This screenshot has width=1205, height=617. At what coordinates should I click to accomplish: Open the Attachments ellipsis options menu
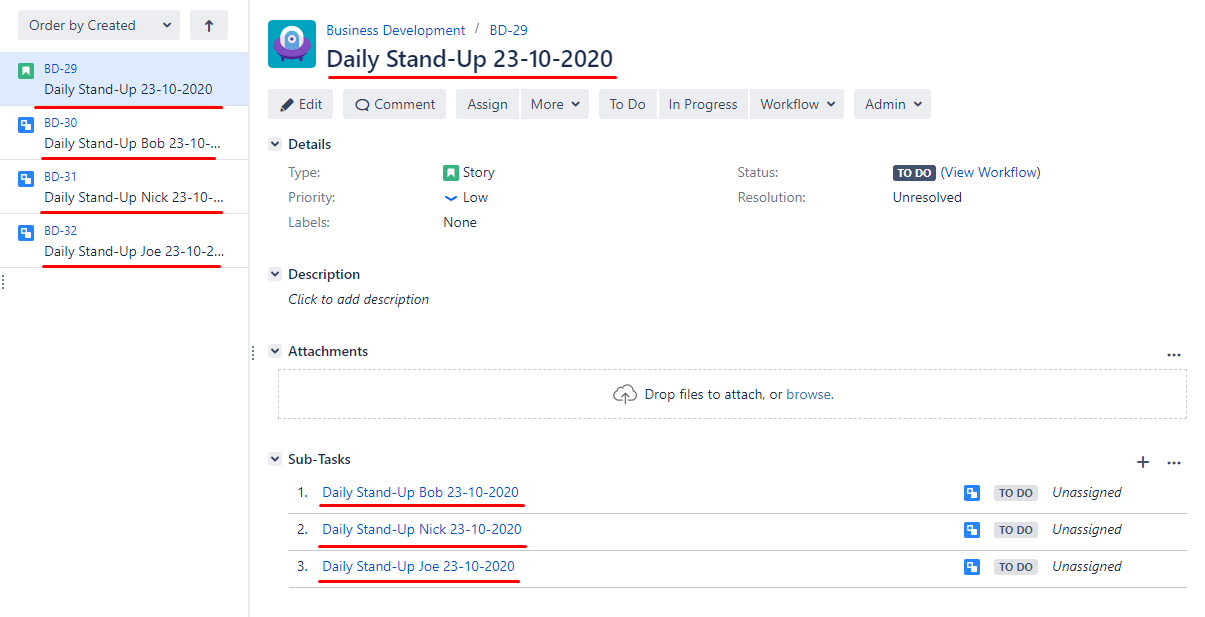[1174, 355]
